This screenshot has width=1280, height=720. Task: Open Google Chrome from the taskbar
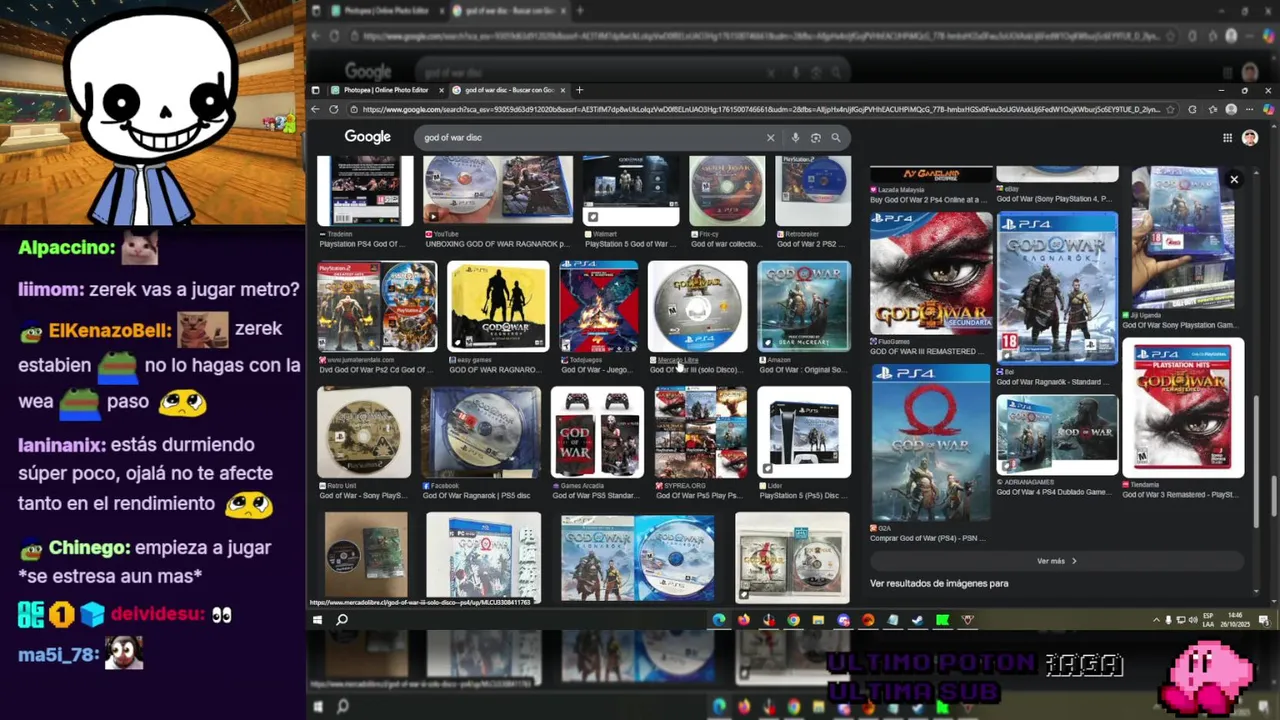(793, 620)
